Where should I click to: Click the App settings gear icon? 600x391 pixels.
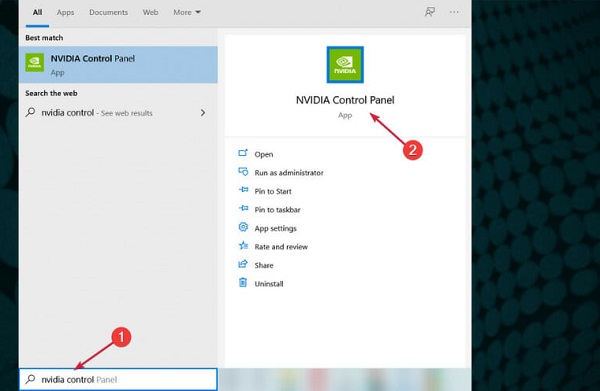point(243,227)
